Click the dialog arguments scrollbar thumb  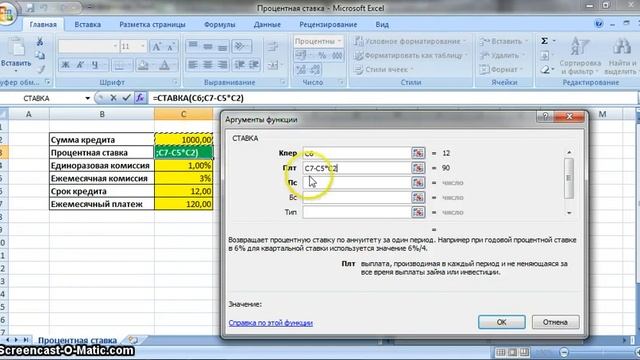tap(569, 178)
